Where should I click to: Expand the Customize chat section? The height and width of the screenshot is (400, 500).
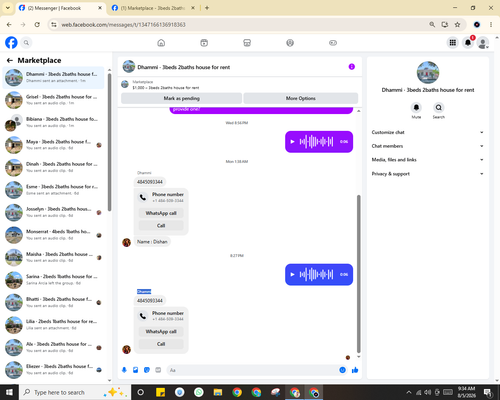coord(428,132)
